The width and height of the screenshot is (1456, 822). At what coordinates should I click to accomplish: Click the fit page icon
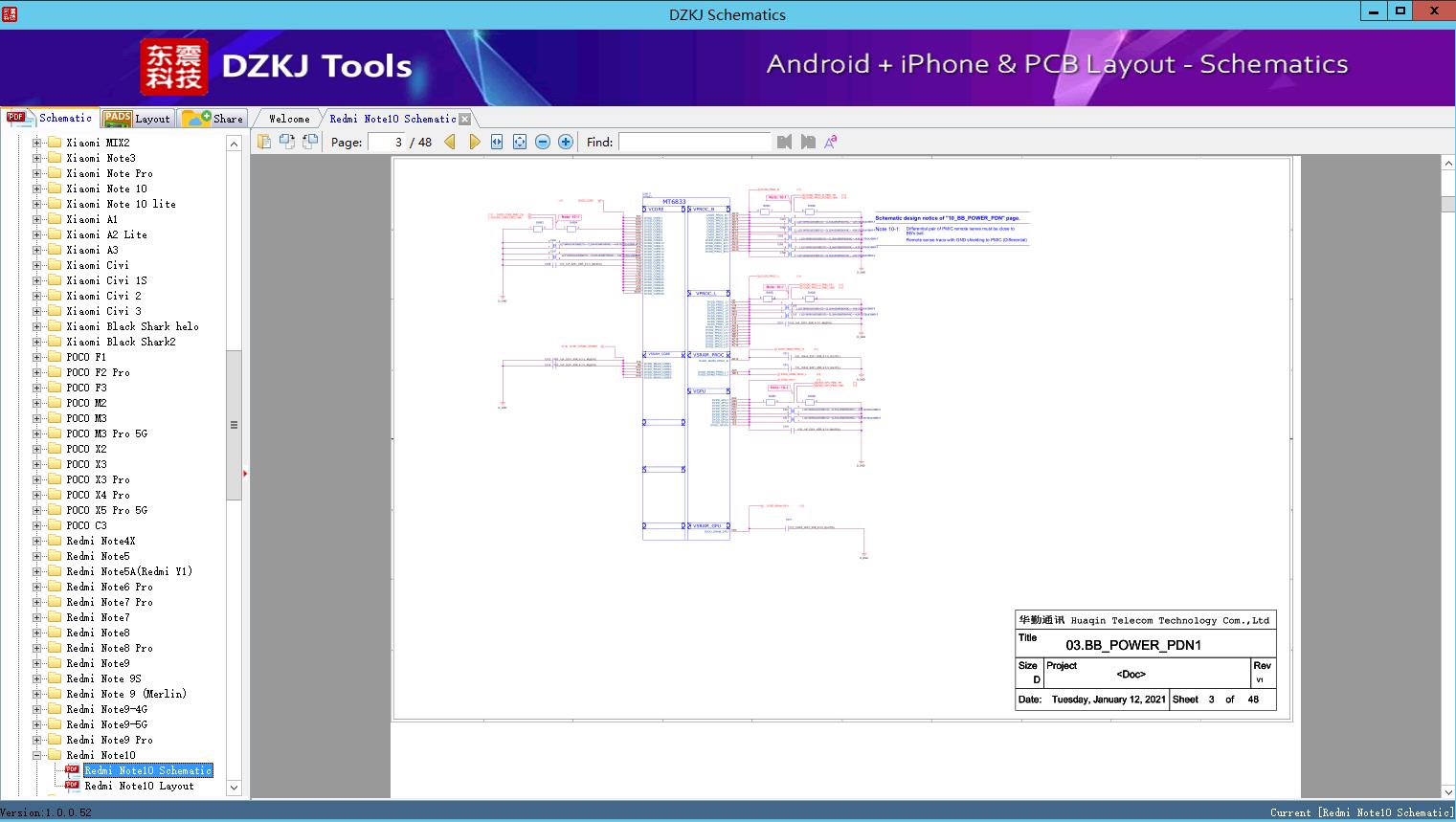pyautogui.click(x=520, y=142)
